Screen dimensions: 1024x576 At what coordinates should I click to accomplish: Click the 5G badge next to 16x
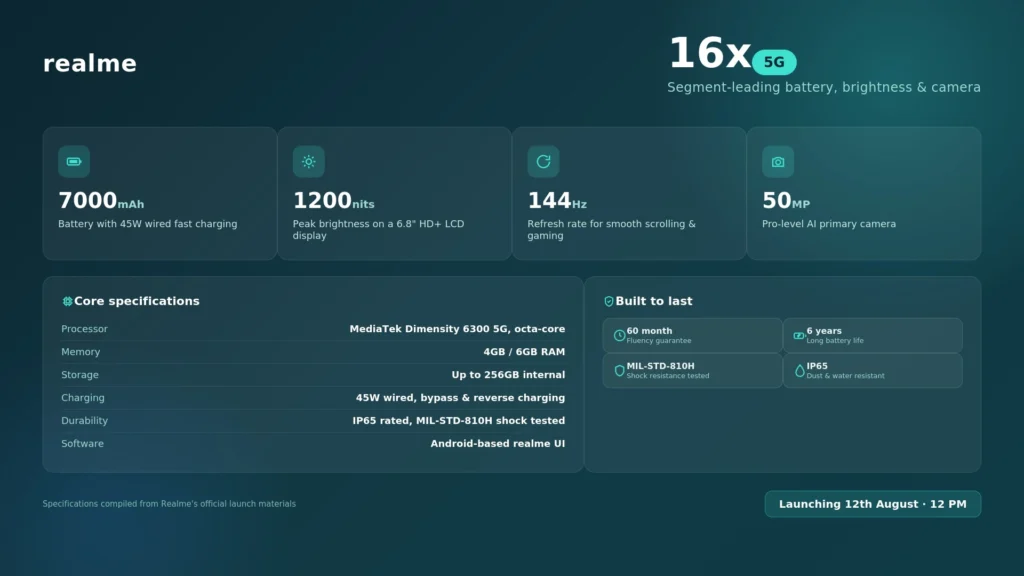tap(774, 62)
